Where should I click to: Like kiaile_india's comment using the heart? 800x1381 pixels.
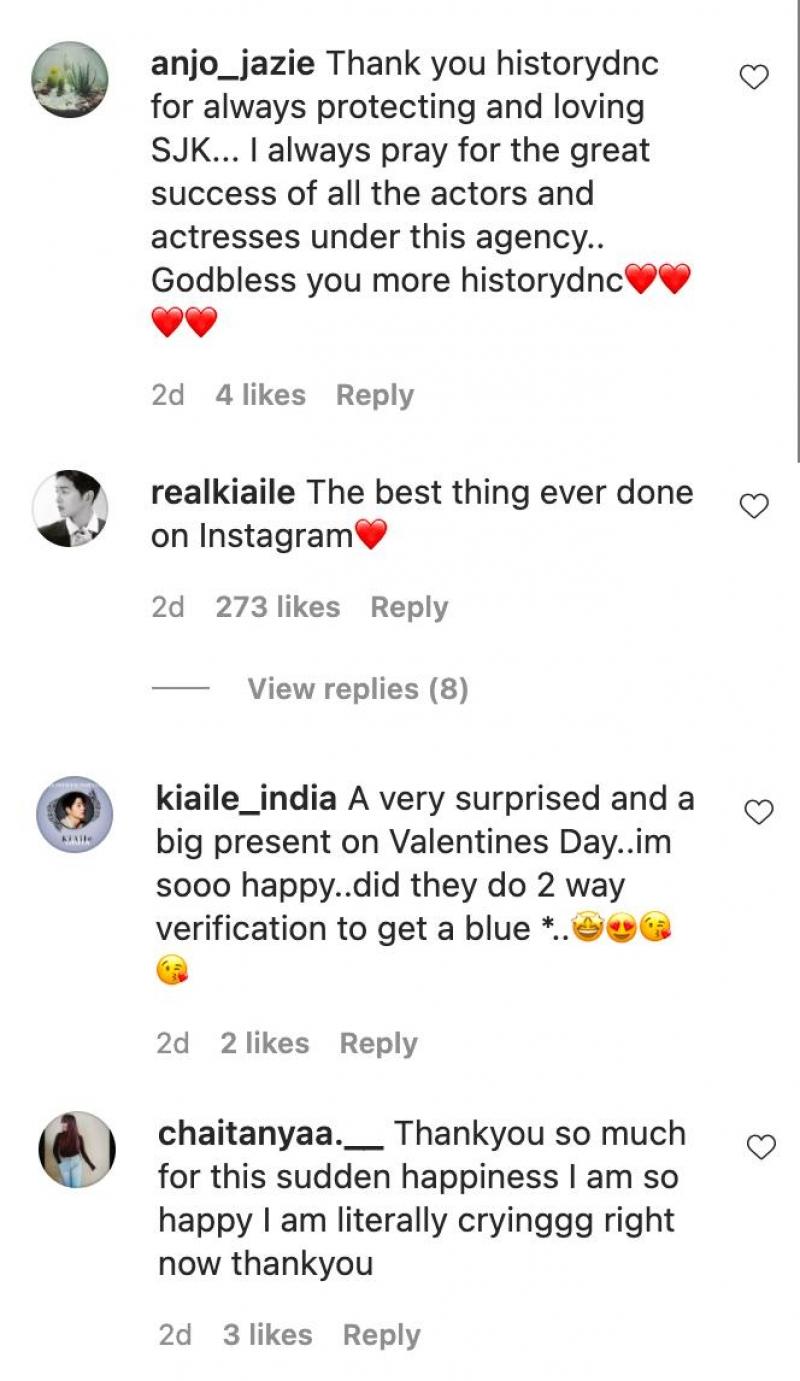[x=760, y=813]
